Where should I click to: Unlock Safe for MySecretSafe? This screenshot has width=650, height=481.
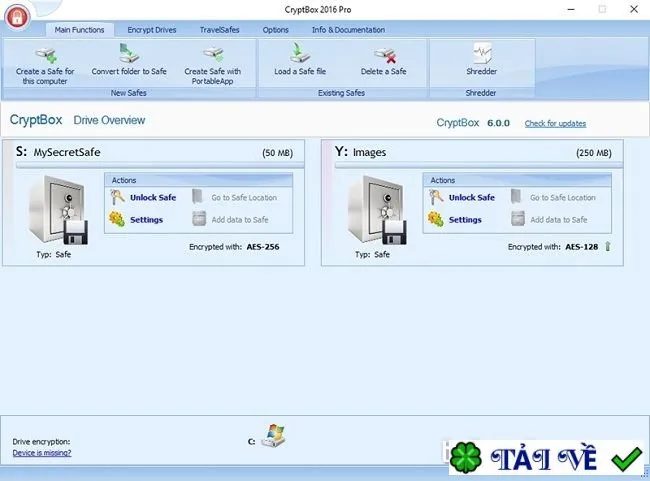point(153,198)
